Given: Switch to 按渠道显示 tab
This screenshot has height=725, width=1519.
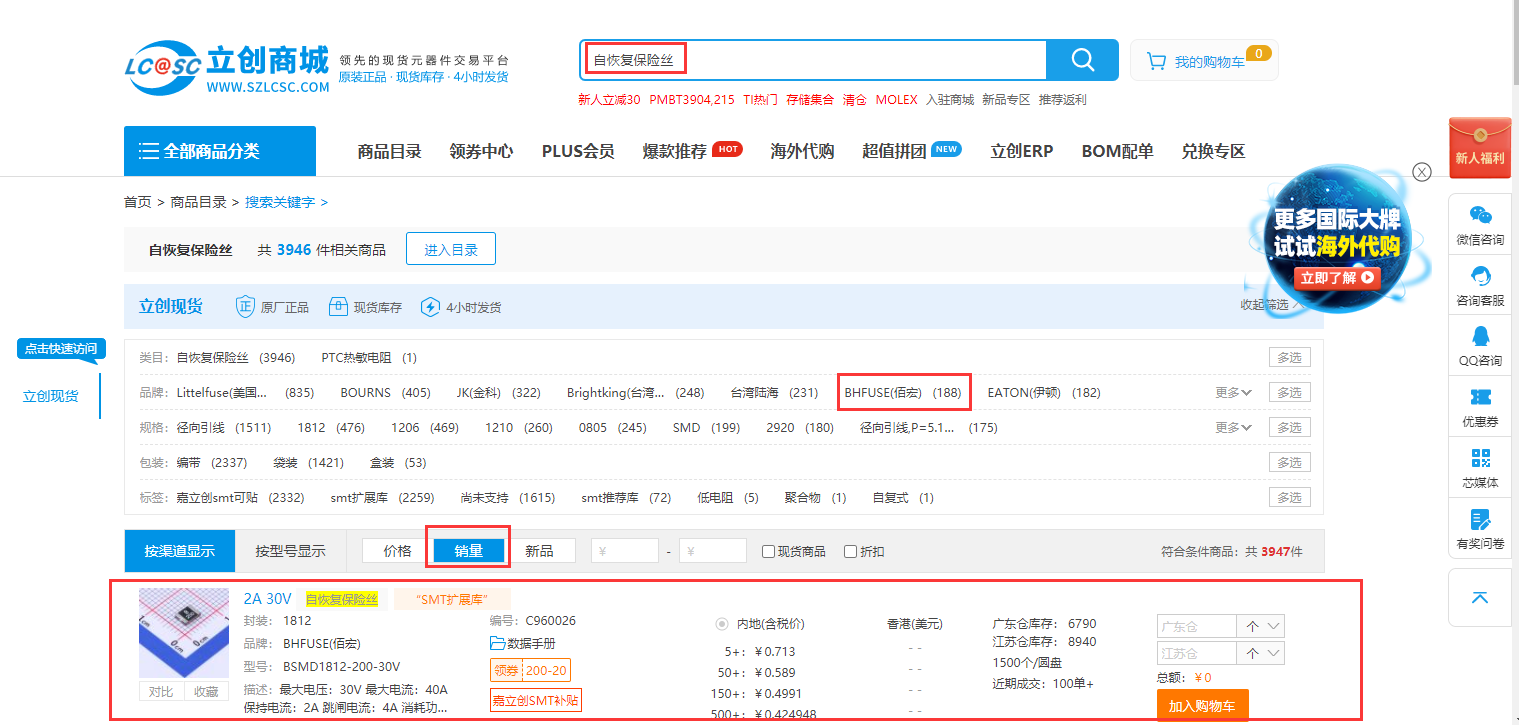Looking at the screenshot, I should click(179, 551).
